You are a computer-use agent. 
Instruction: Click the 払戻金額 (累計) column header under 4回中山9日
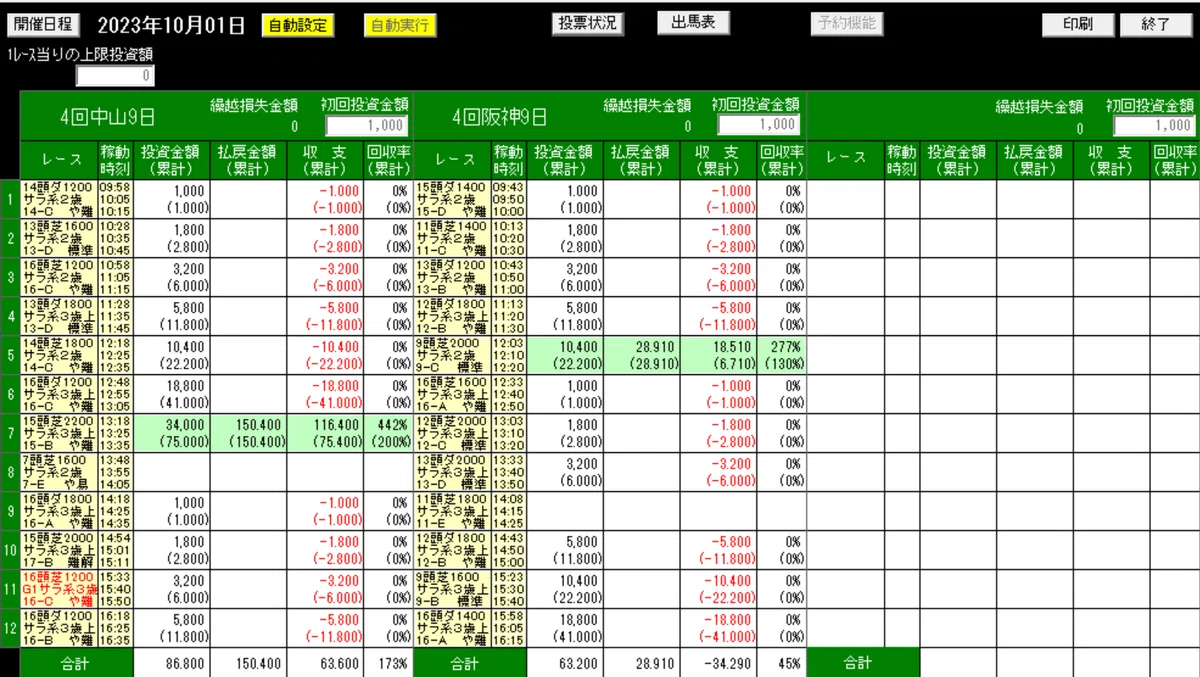pos(249,161)
